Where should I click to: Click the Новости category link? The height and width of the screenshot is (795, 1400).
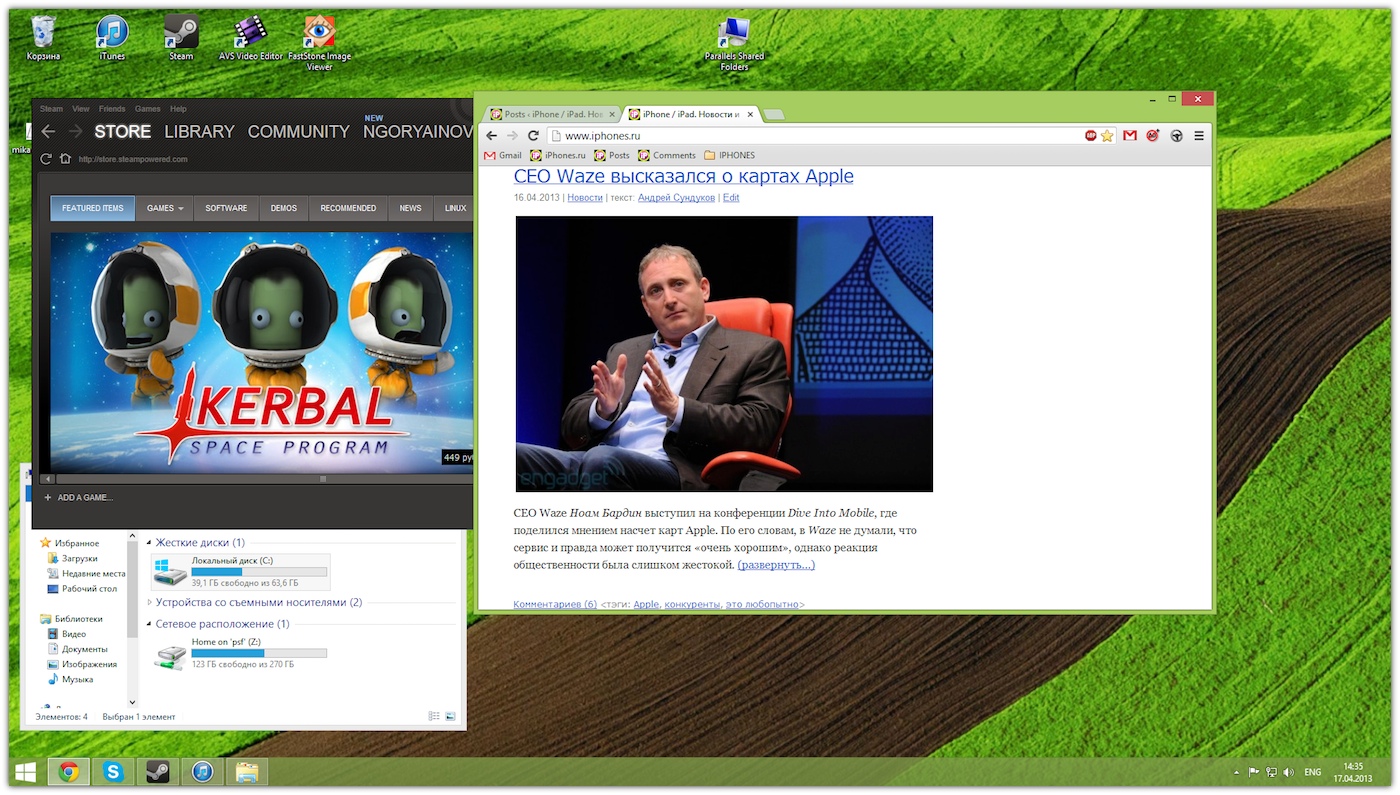(585, 198)
